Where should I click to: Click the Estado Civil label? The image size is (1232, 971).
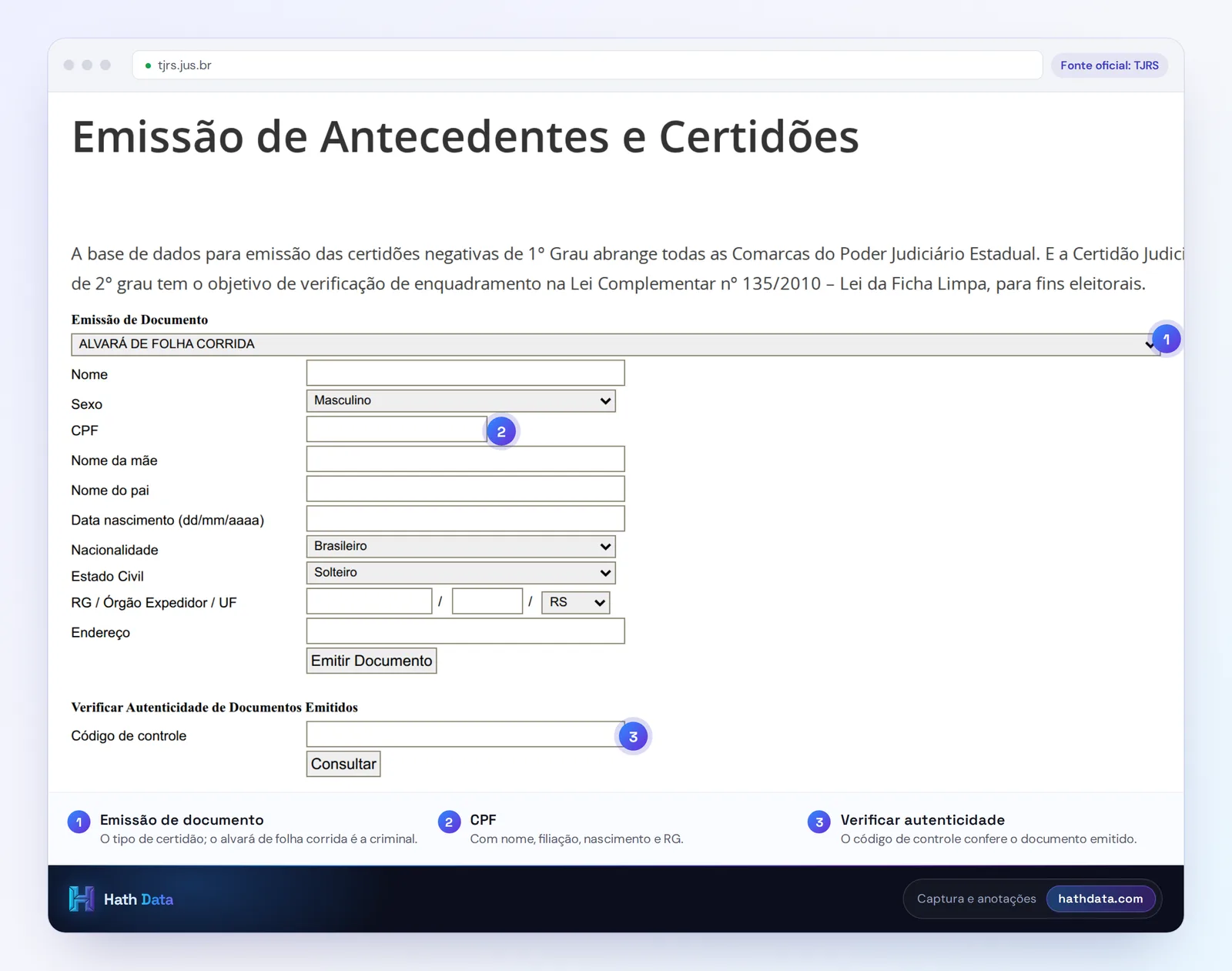pyautogui.click(x=107, y=576)
